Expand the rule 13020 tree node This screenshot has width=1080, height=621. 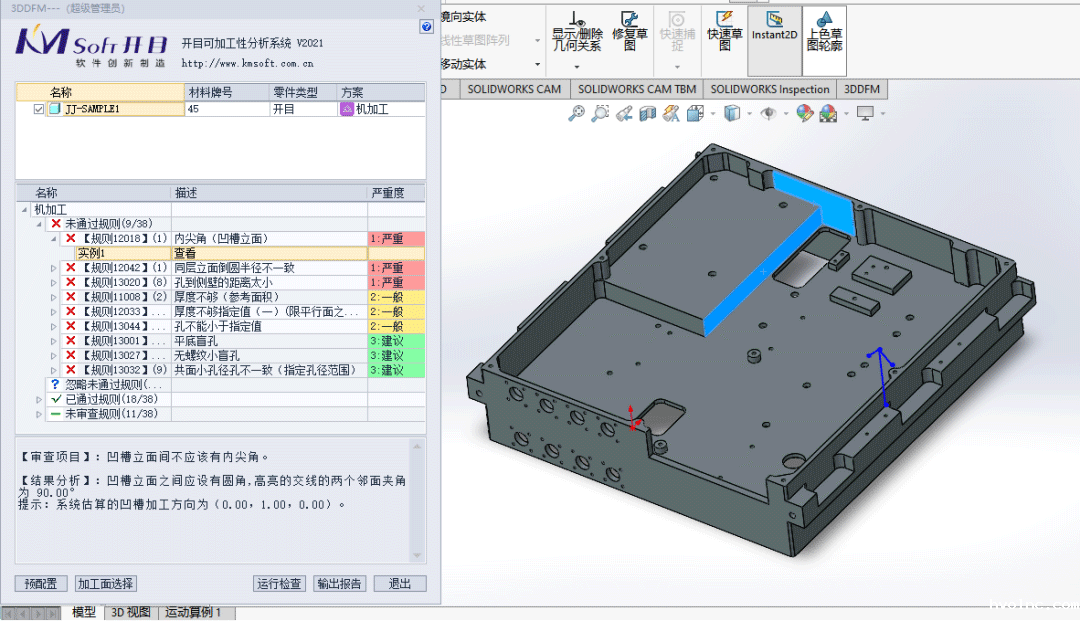(54, 283)
